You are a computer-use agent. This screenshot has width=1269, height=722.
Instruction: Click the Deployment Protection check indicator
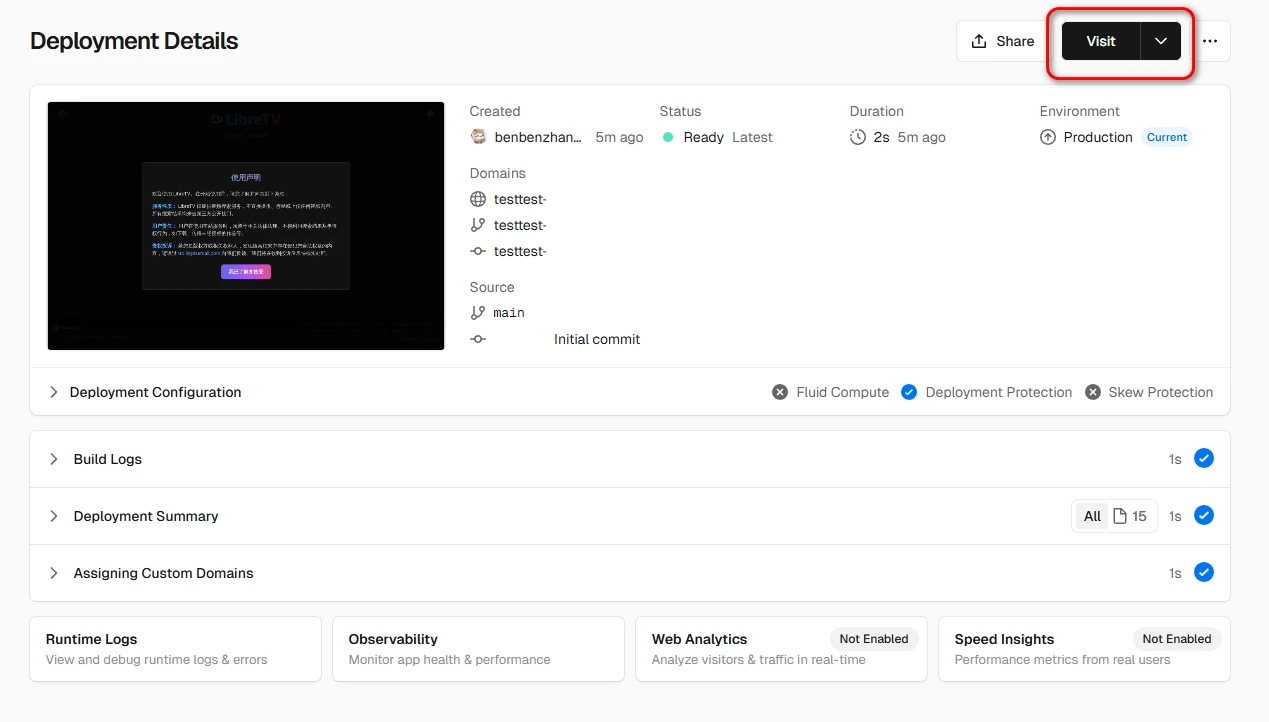coord(908,392)
